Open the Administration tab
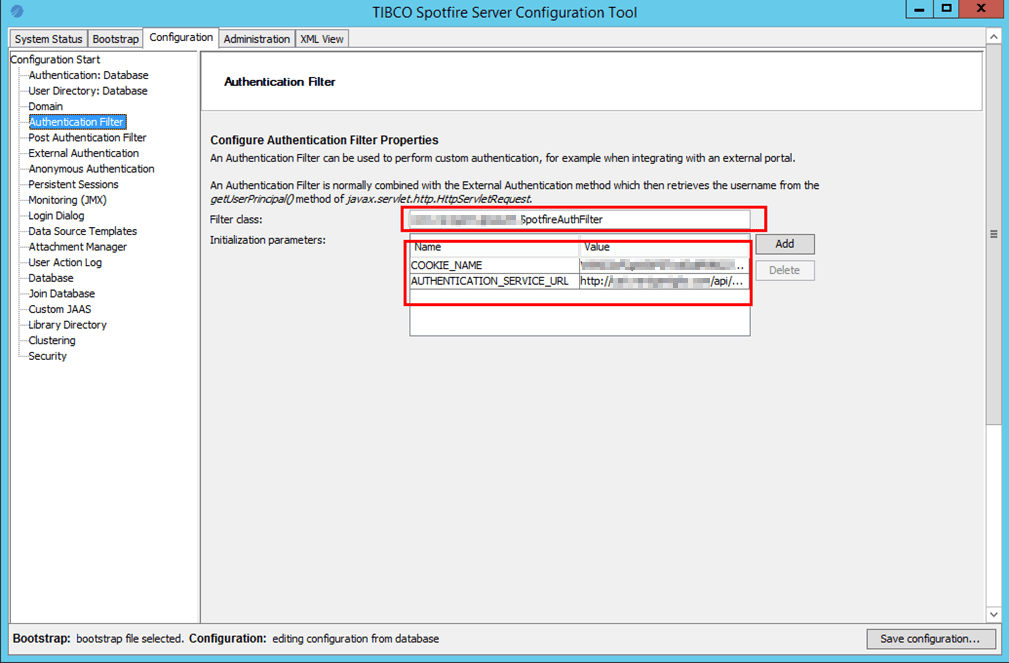The width and height of the screenshot is (1009, 663). click(257, 39)
